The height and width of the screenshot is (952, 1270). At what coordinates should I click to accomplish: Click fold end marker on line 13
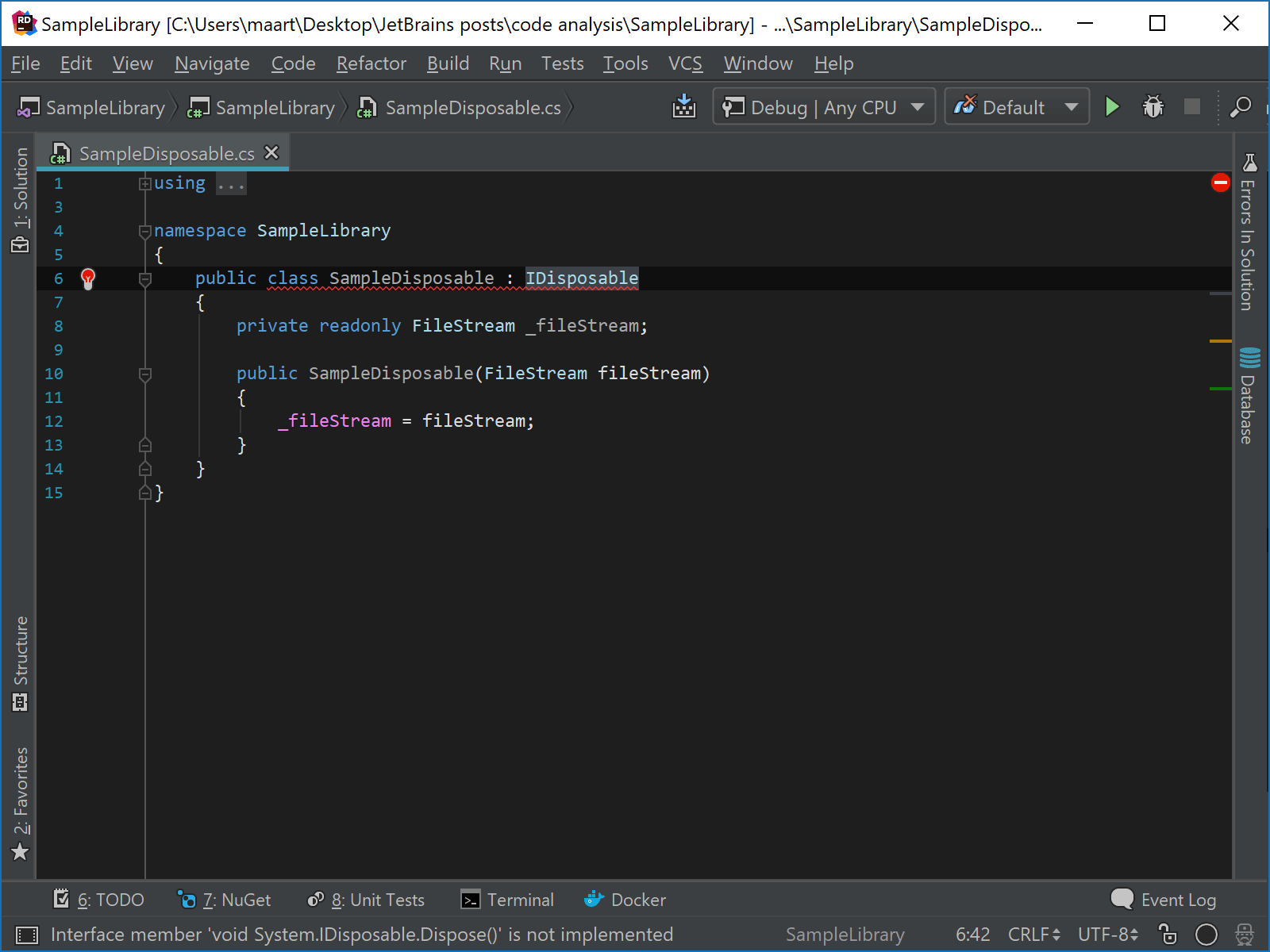(x=145, y=445)
